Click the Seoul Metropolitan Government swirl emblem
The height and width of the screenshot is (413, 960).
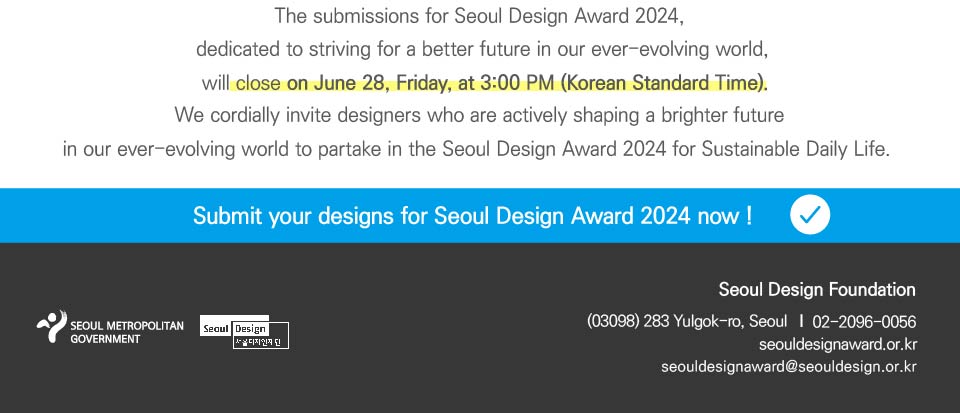pyautogui.click(x=51, y=326)
